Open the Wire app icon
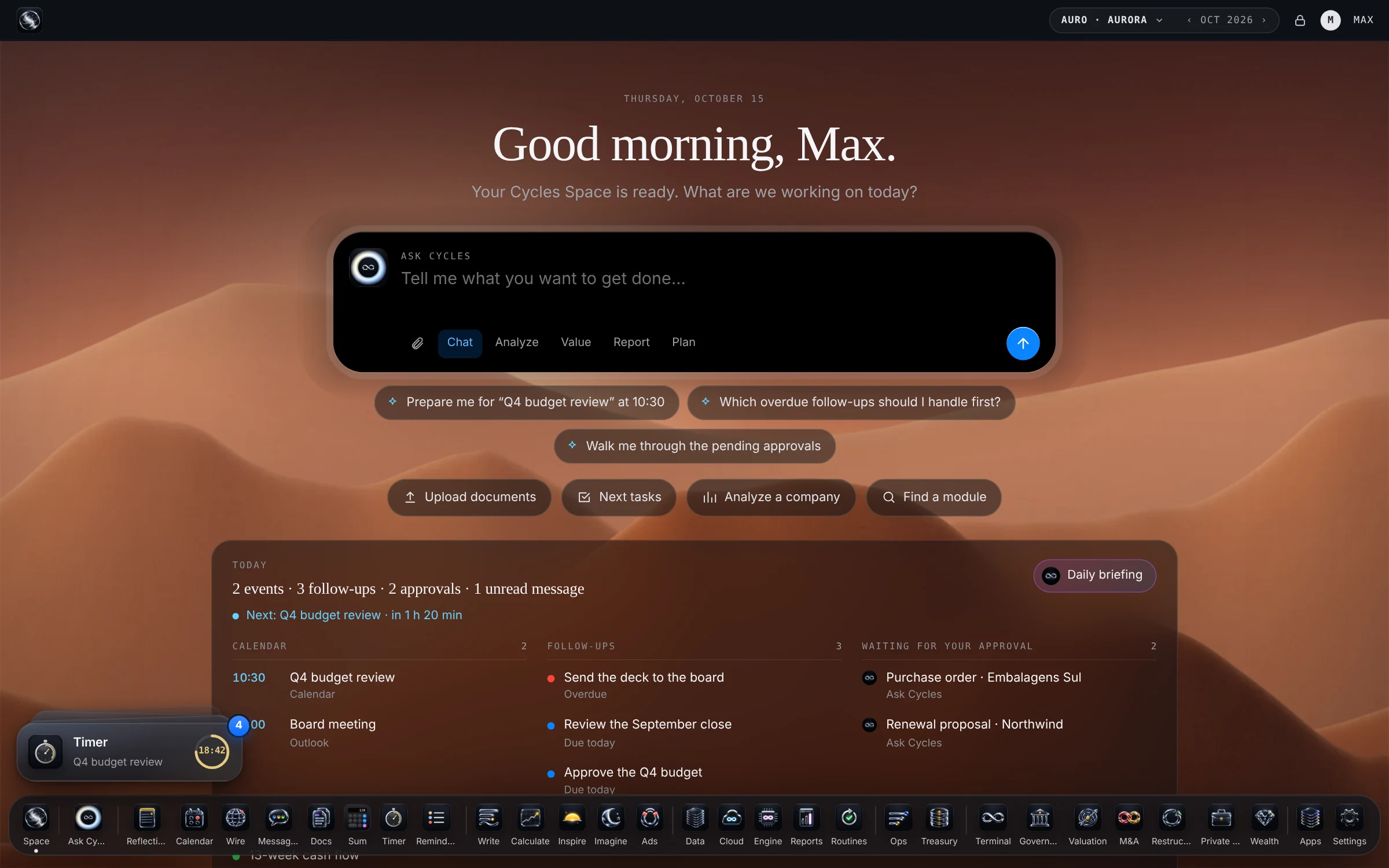This screenshot has width=1389, height=868. [236, 825]
